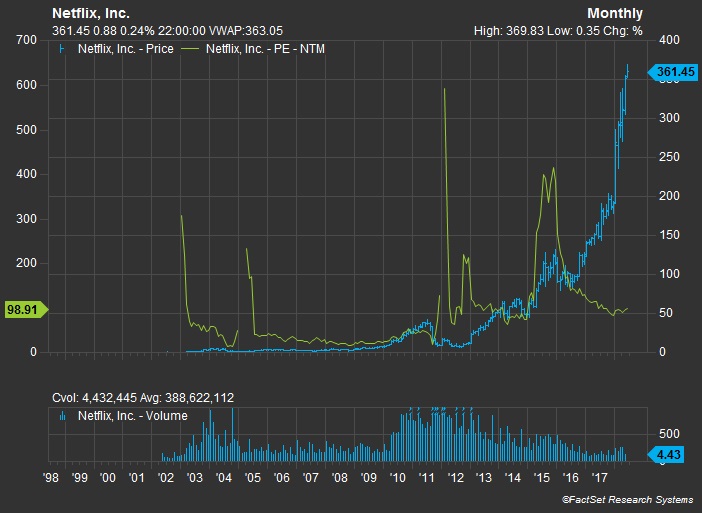702x513 pixels.
Task: Click the '08 year label on time axis
Action: coord(339,478)
